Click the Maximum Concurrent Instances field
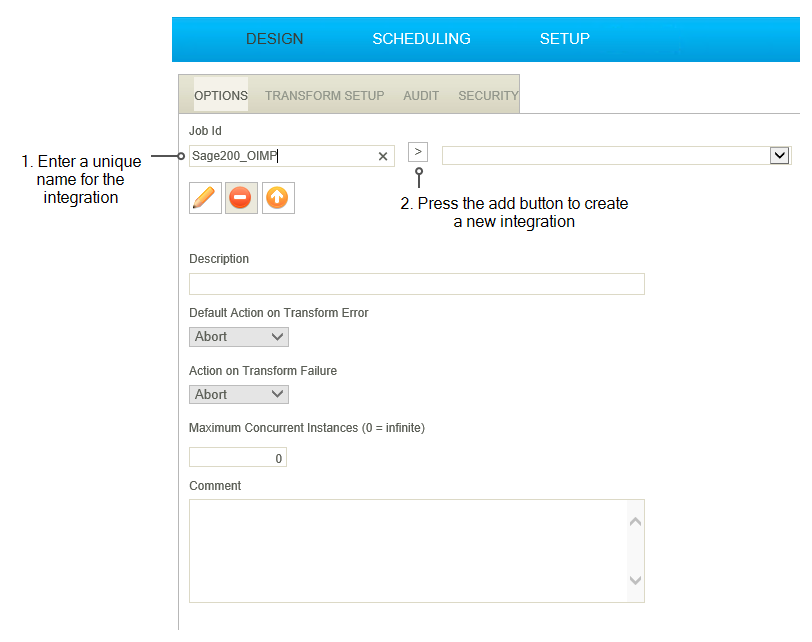Screen dimensions: 812x642 [x=238, y=458]
